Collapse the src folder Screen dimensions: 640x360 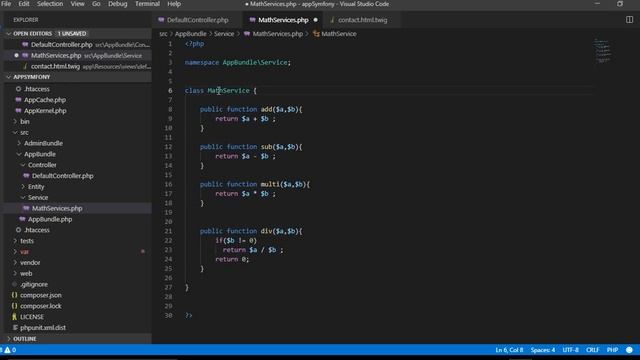coord(24,132)
